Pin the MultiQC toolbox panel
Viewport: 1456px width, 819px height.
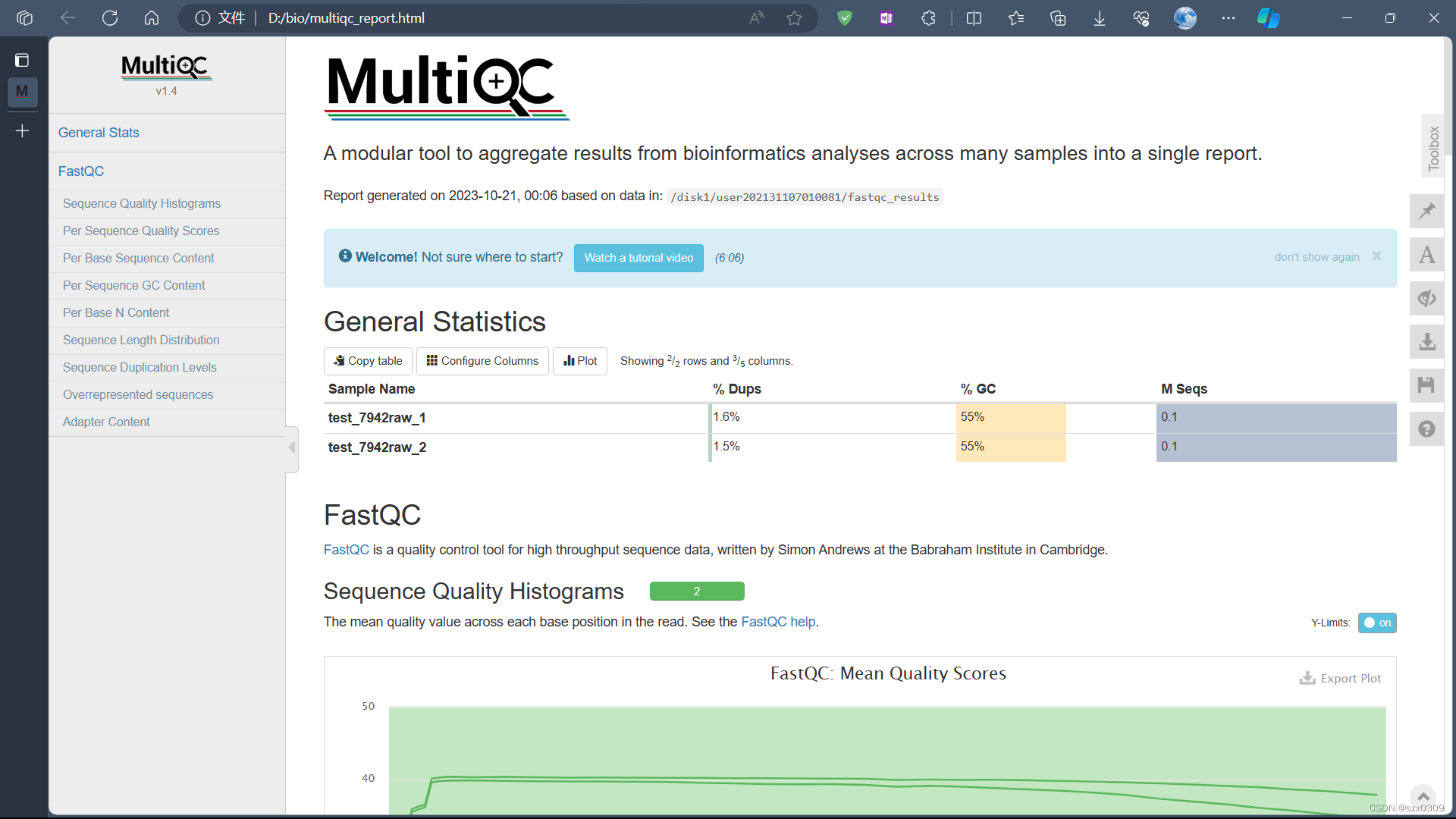[1426, 211]
